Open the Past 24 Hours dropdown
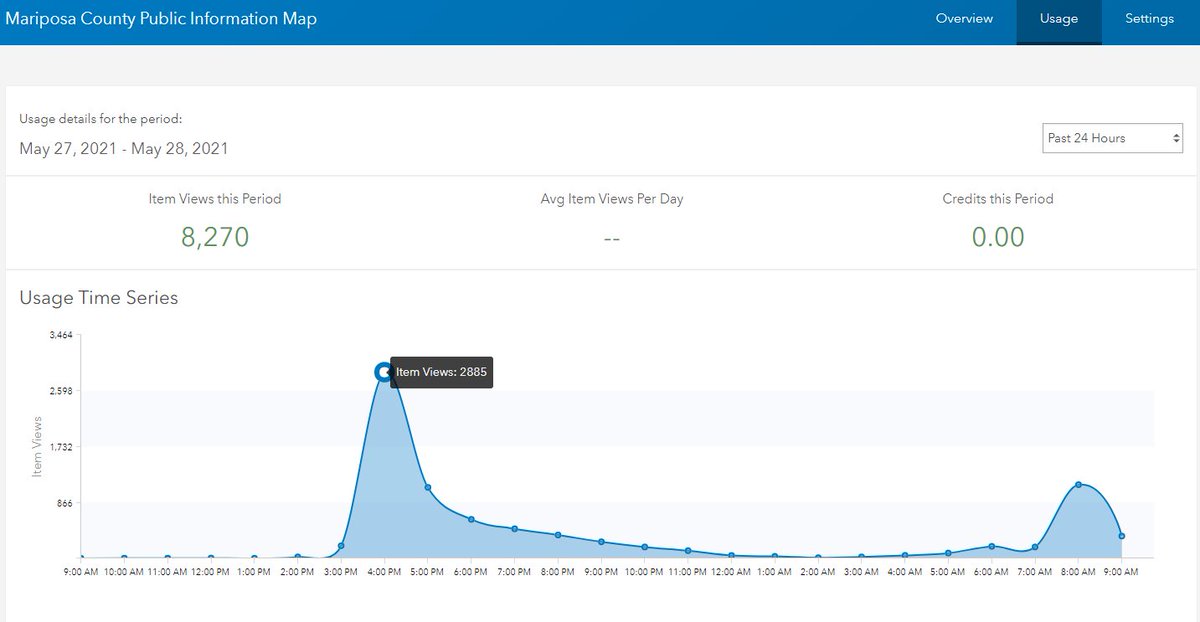Viewport: 1200px width, 622px height. point(1112,138)
